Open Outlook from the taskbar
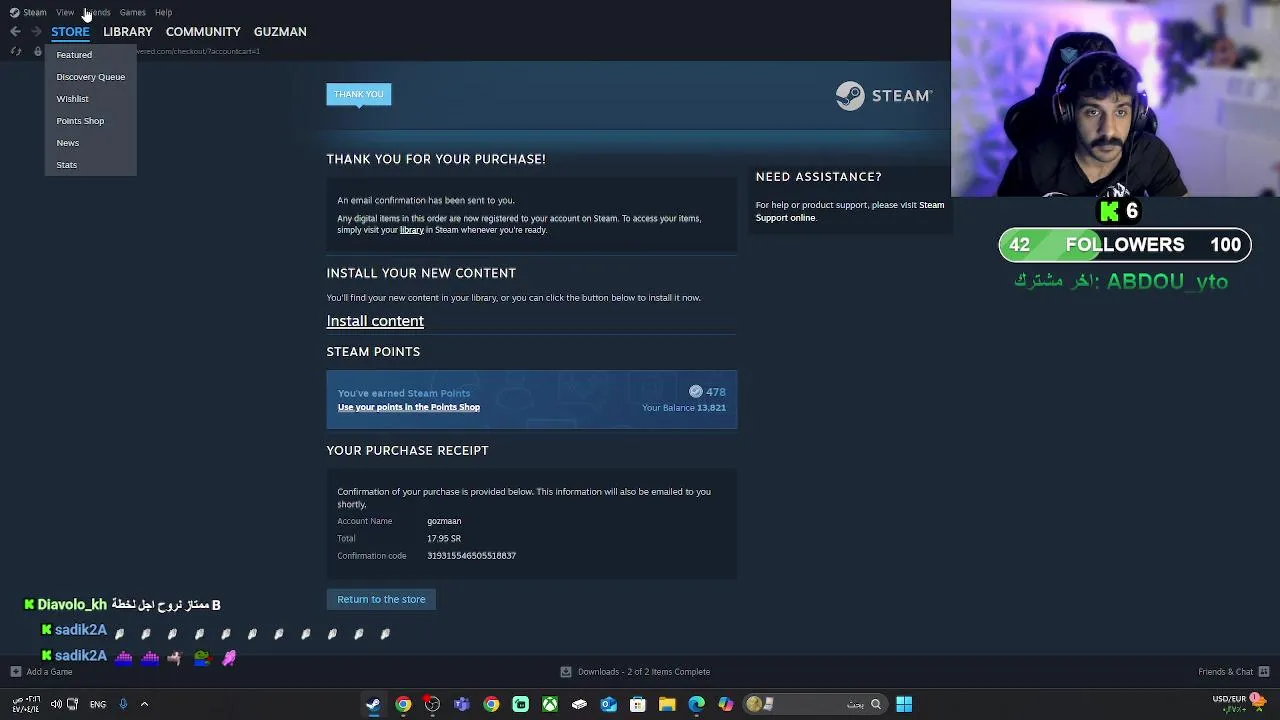The image size is (1280, 720). (608, 704)
